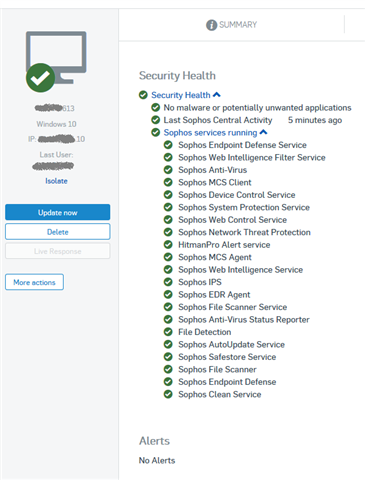This screenshot has width=365, height=480.
Task: Click the 'No Alerts' text
Action: tap(157, 460)
